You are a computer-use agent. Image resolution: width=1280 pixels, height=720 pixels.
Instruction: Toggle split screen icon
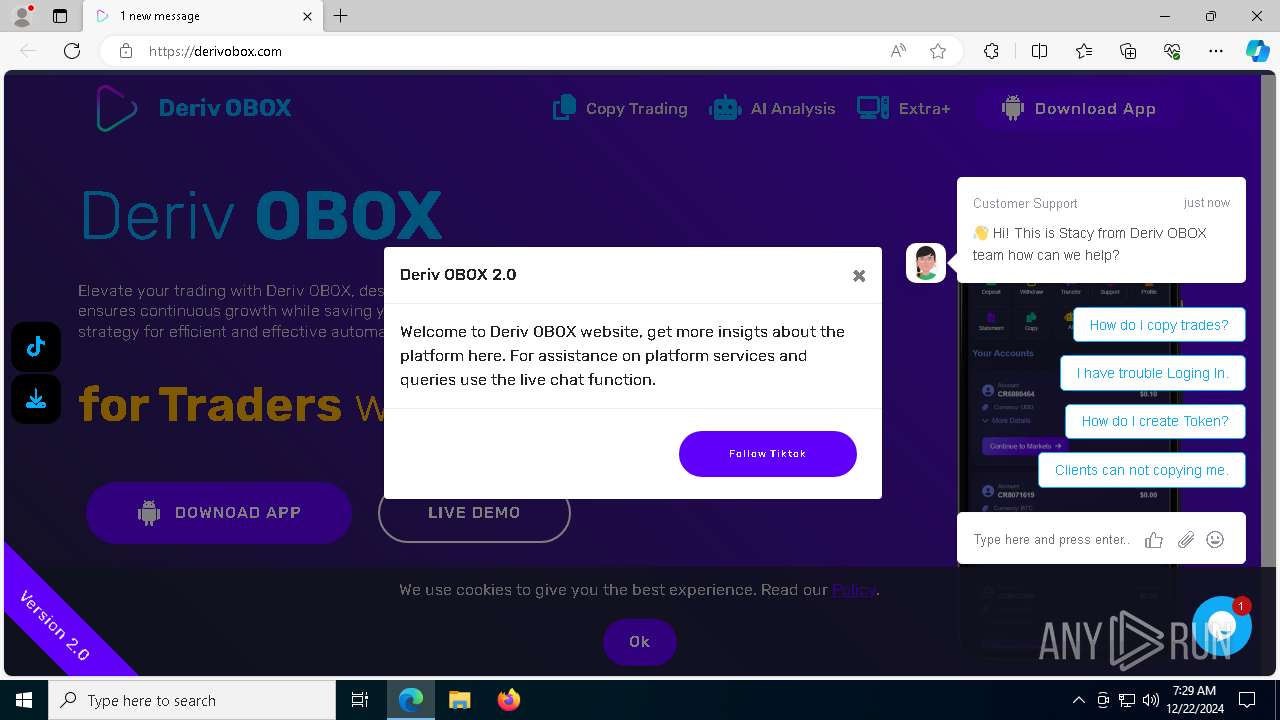tap(1039, 51)
